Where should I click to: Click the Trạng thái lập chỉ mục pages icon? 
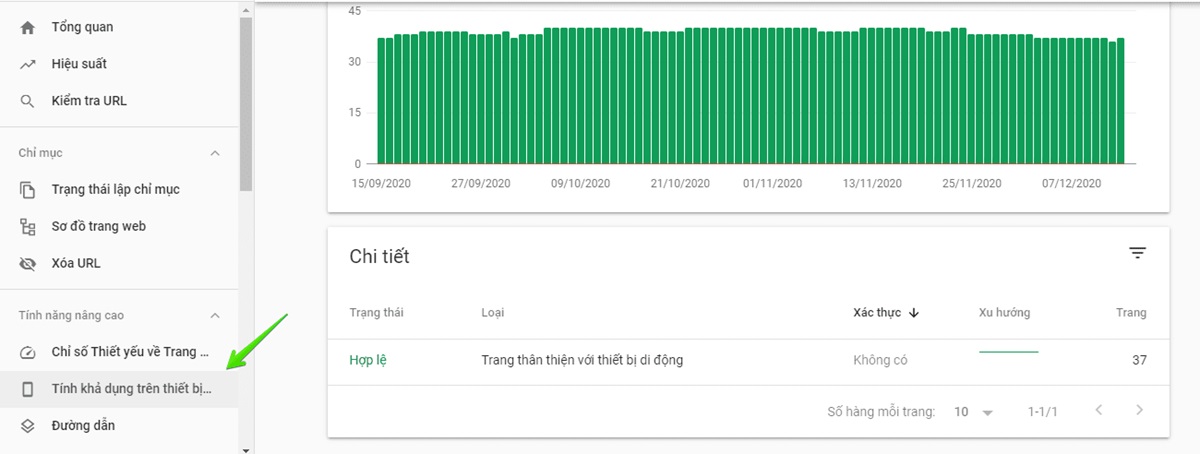pos(28,189)
